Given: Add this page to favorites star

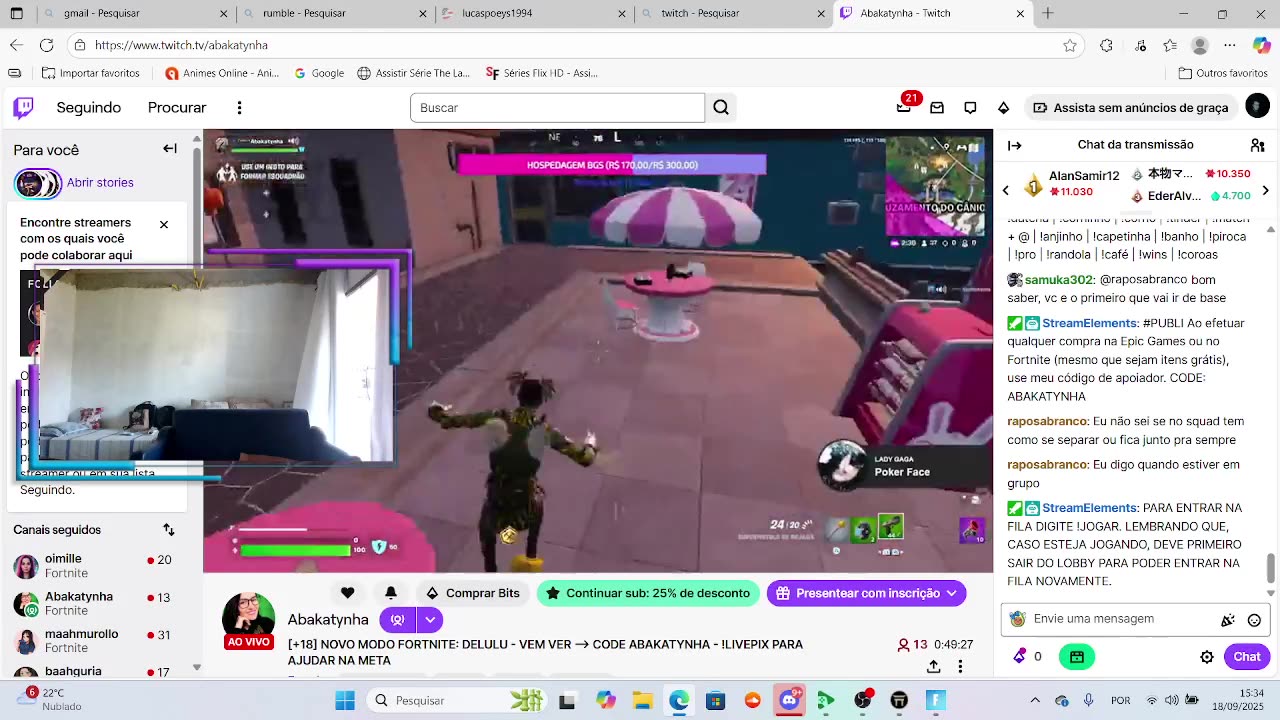Looking at the screenshot, I should coord(1070,45).
